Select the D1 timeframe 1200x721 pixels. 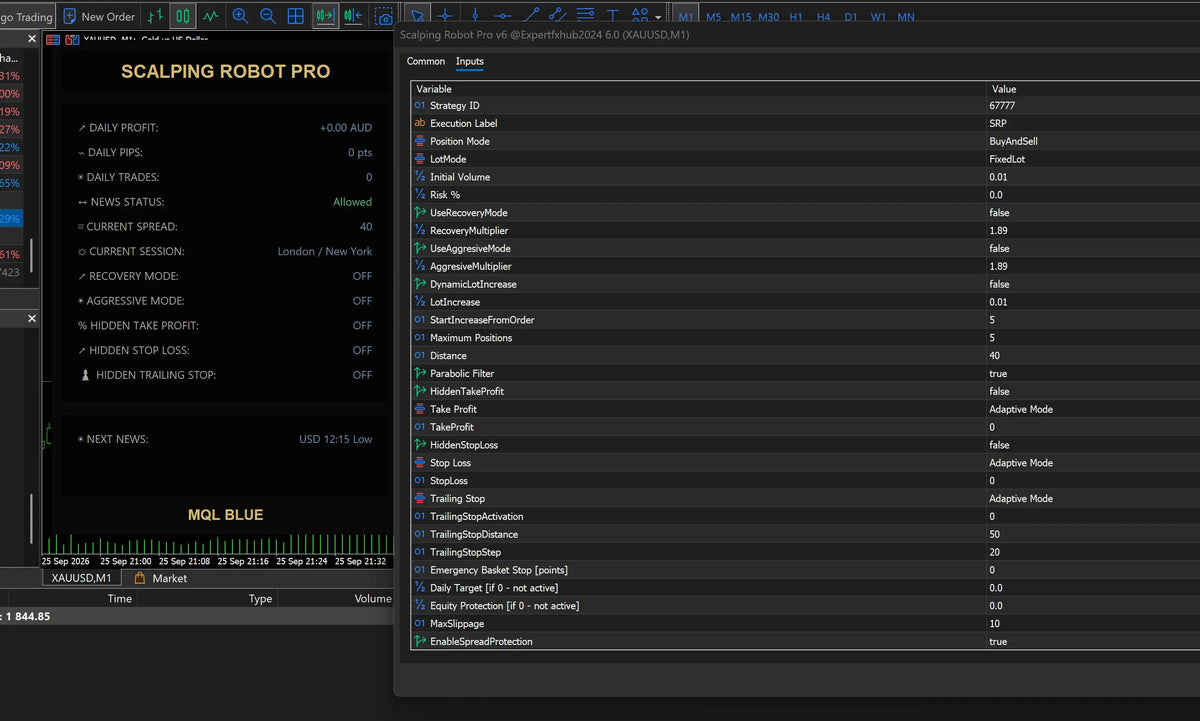pos(851,17)
